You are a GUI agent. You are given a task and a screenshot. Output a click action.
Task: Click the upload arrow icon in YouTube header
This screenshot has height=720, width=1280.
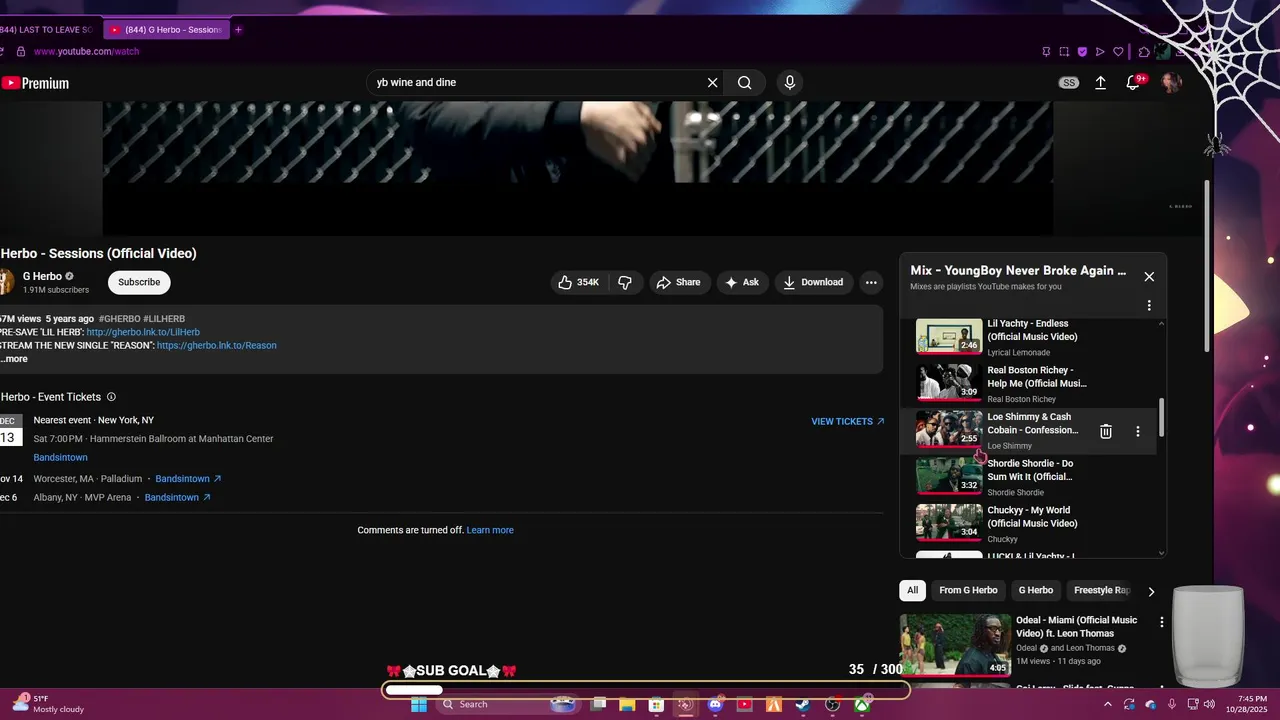[x=1101, y=83]
